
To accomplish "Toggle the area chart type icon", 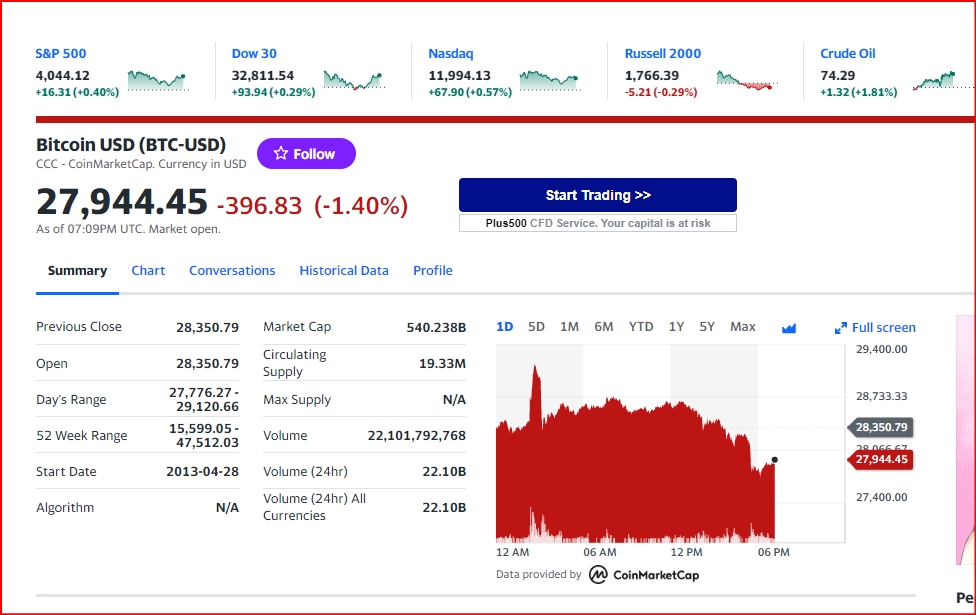I will [789, 328].
